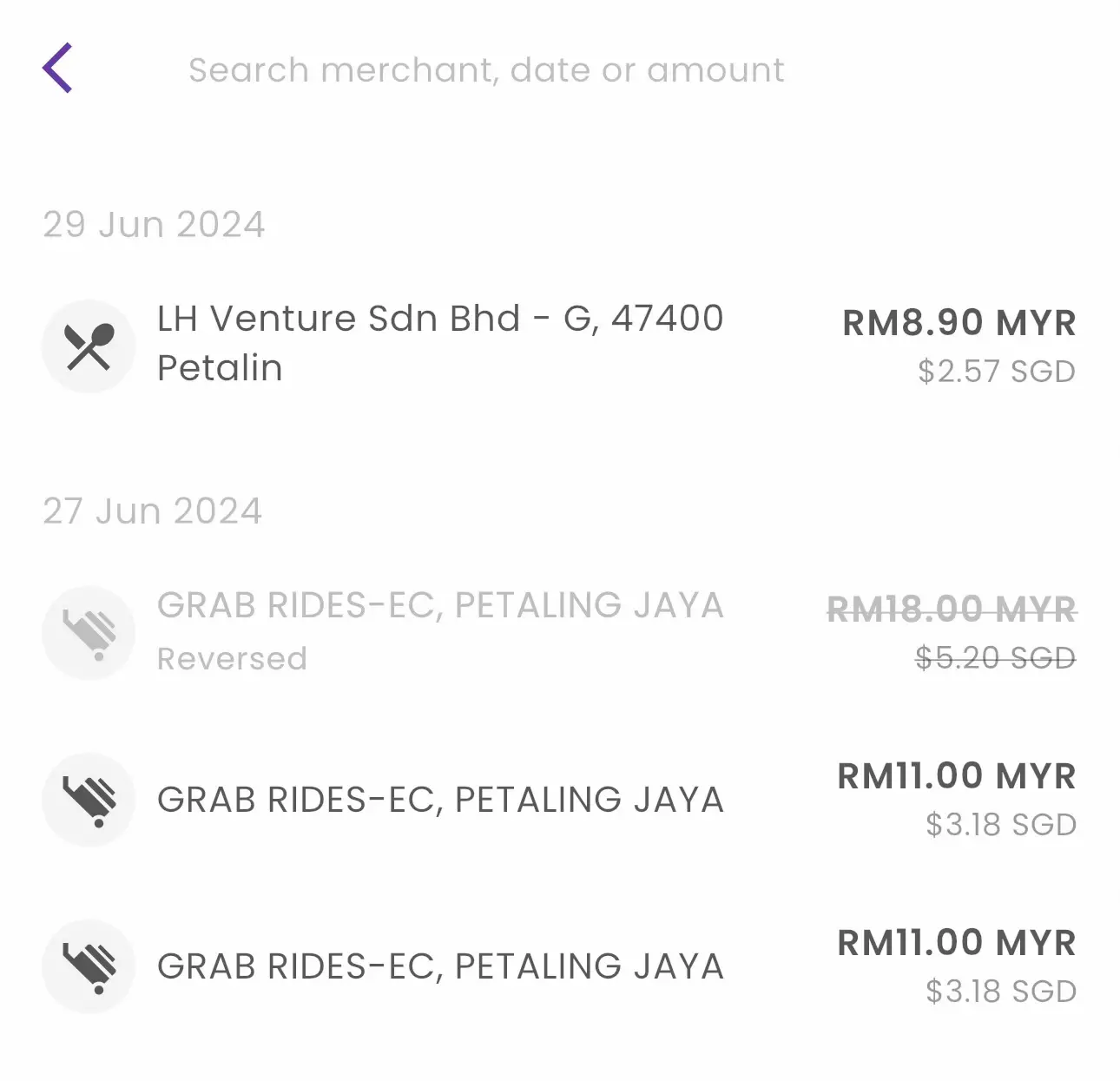Tap the $3.18 SGD amount of the last transaction
Image resolution: width=1120 pixels, height=1081 pixels.
tap(1001, 992)
